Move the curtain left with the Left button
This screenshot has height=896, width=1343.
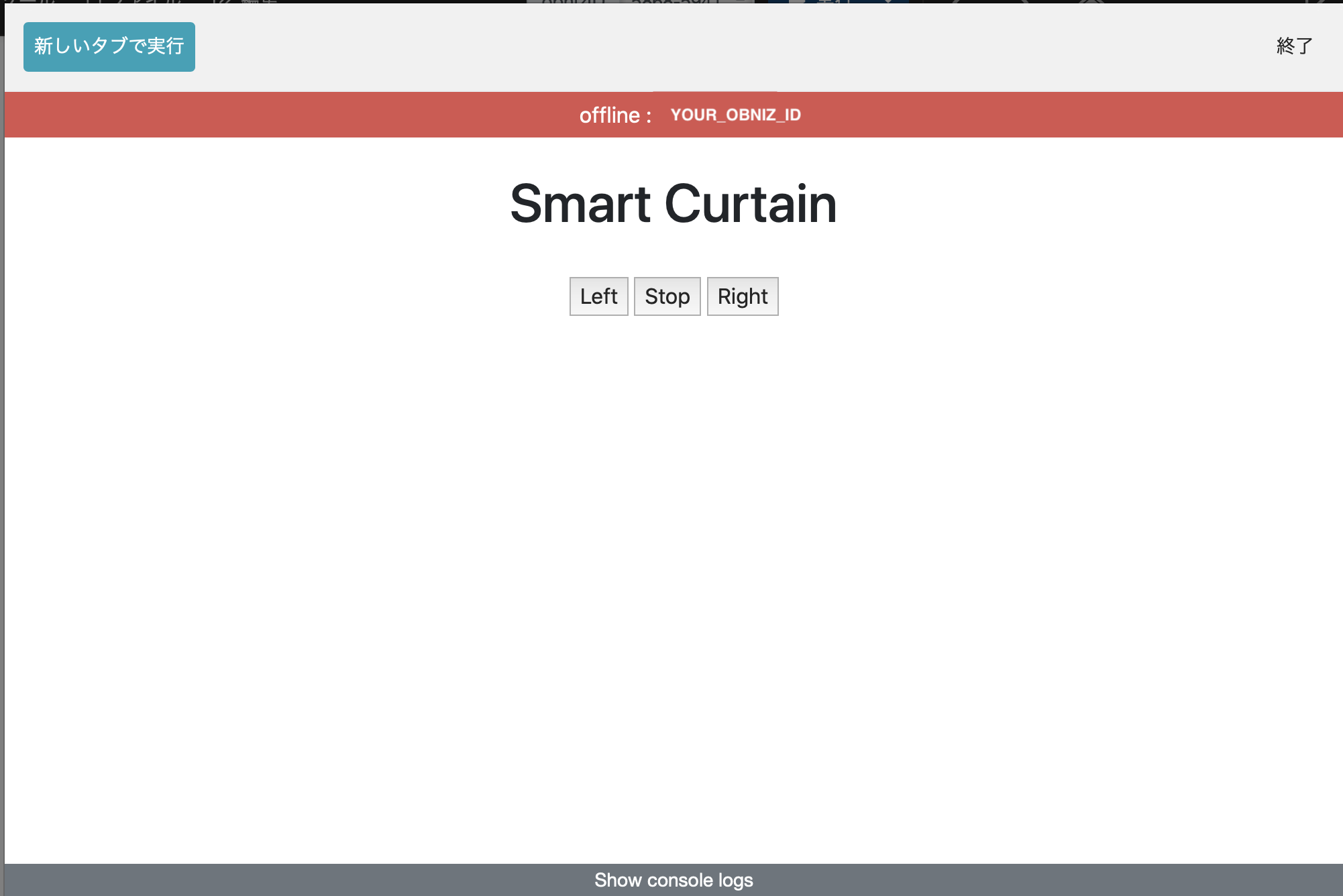point(598,296)
